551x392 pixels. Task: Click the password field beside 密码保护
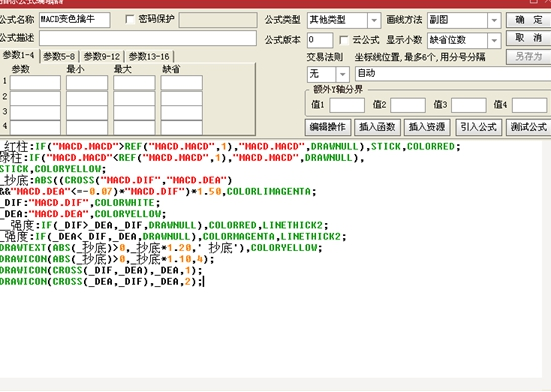(x=218, y=20)
